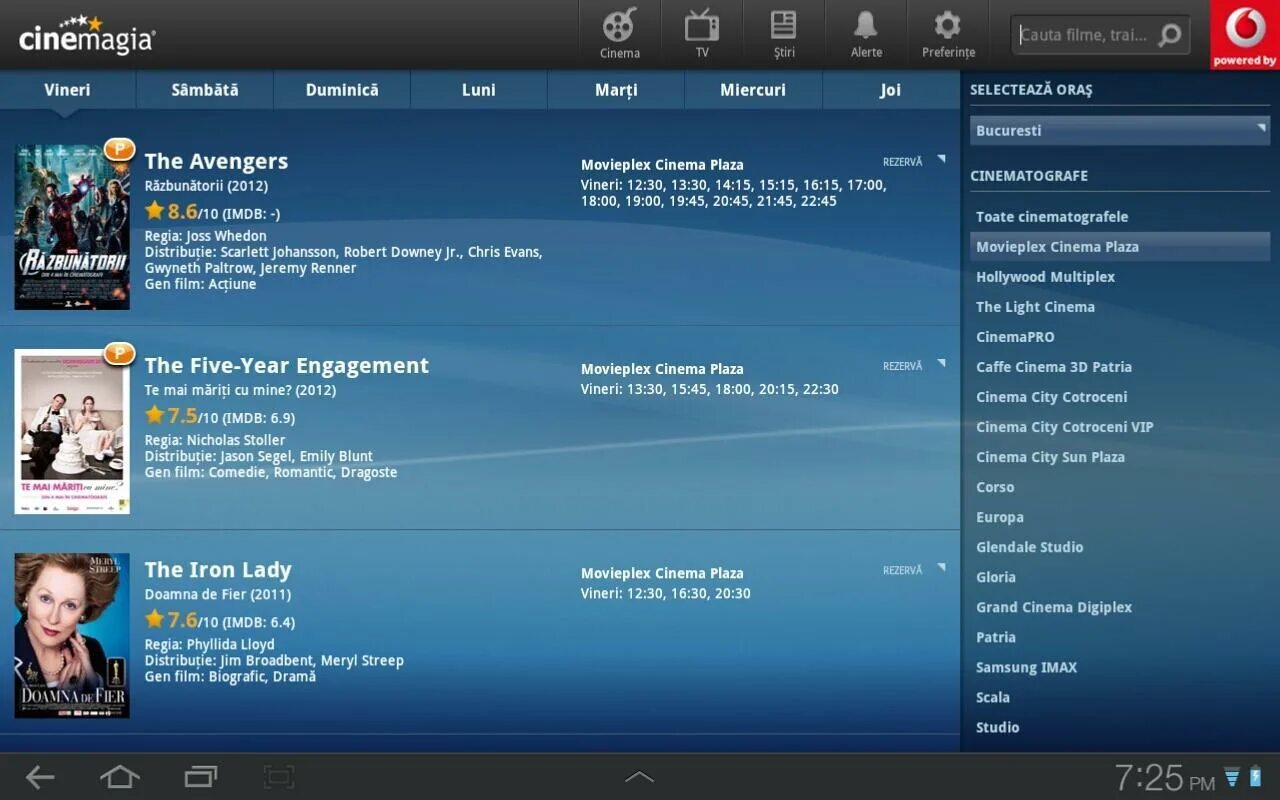Switch to the Joi tab
The image size is (1280, 800).
pyautogui.click(x=891, y=90)
